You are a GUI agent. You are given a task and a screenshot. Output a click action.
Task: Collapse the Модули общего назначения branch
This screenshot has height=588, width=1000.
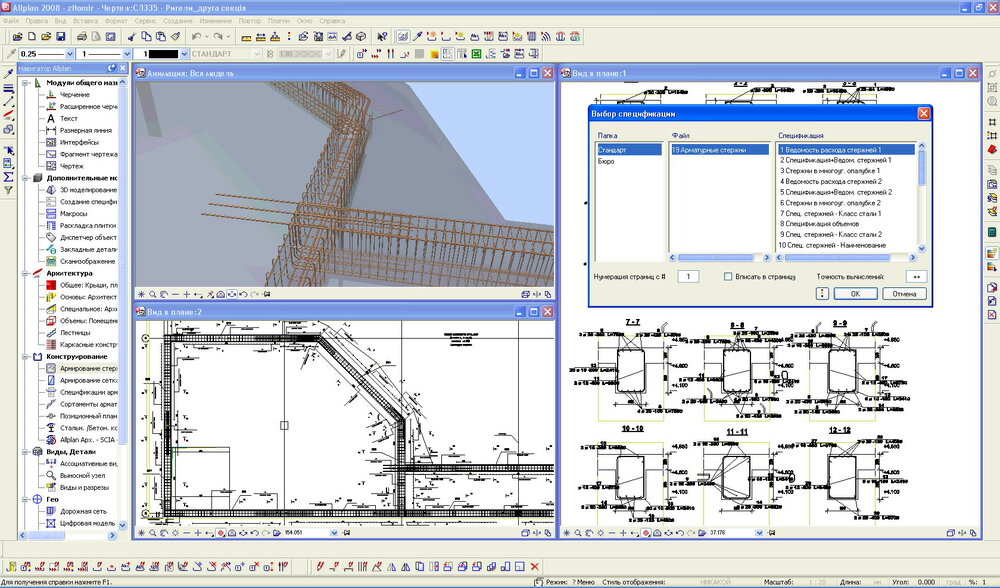pos(24,83)
